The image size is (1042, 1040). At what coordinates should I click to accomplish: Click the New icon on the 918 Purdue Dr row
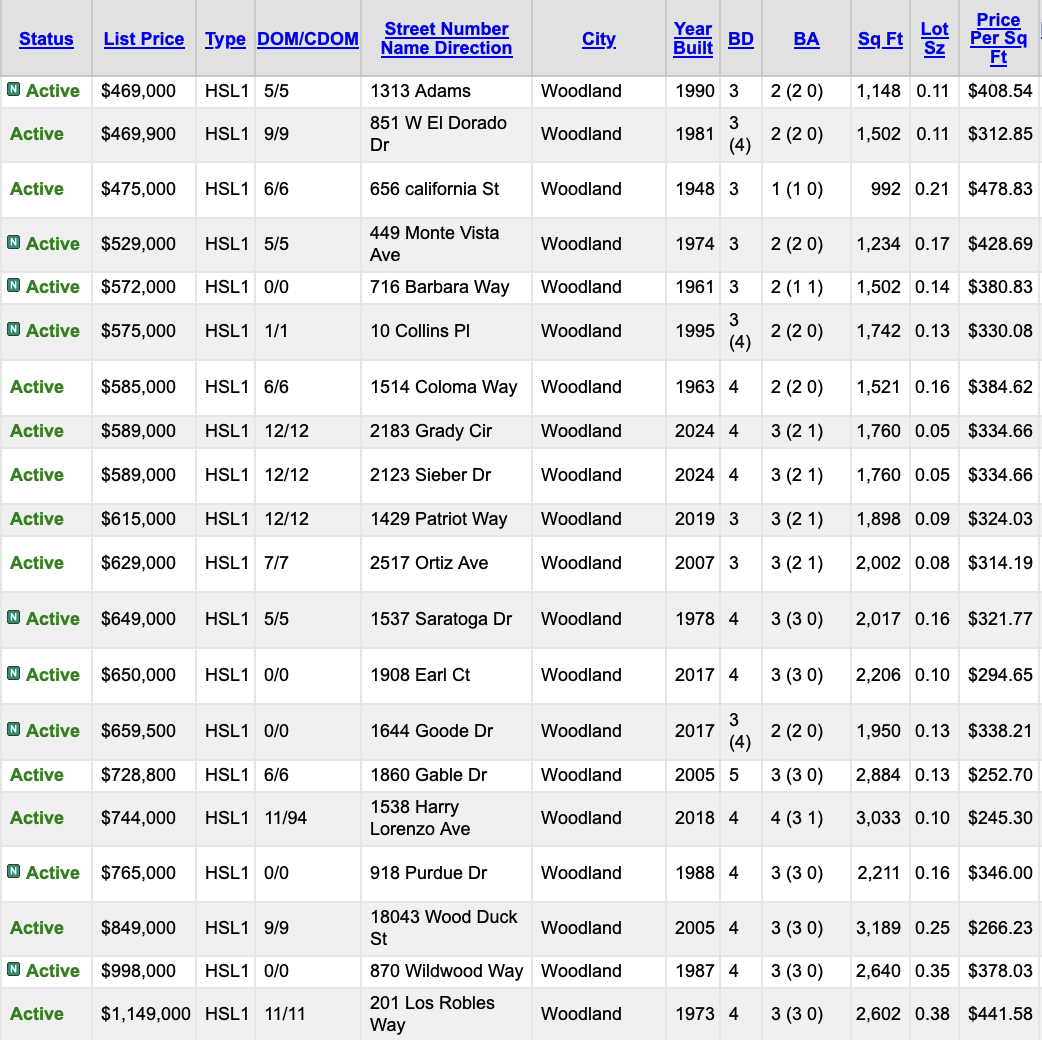(13, 871)
